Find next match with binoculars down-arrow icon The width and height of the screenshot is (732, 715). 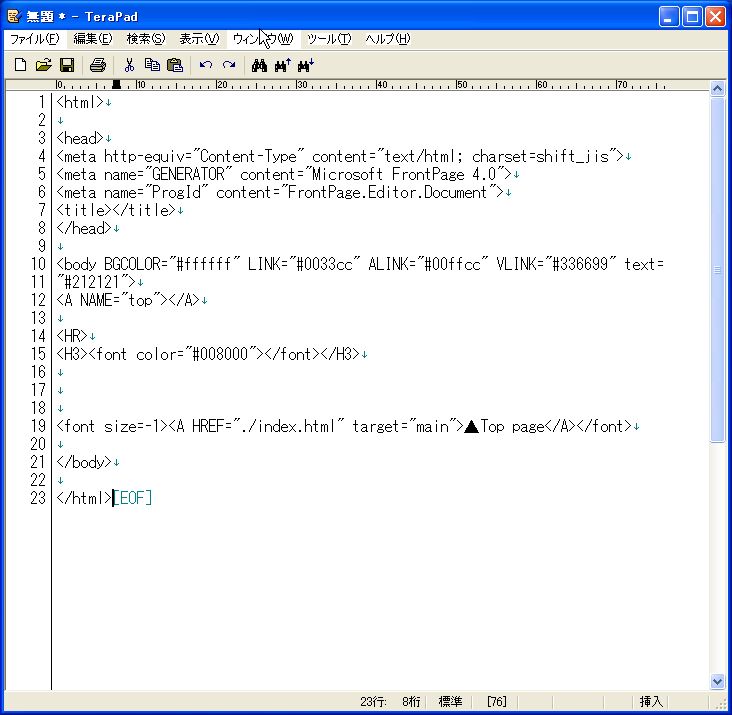click(306, 65)
